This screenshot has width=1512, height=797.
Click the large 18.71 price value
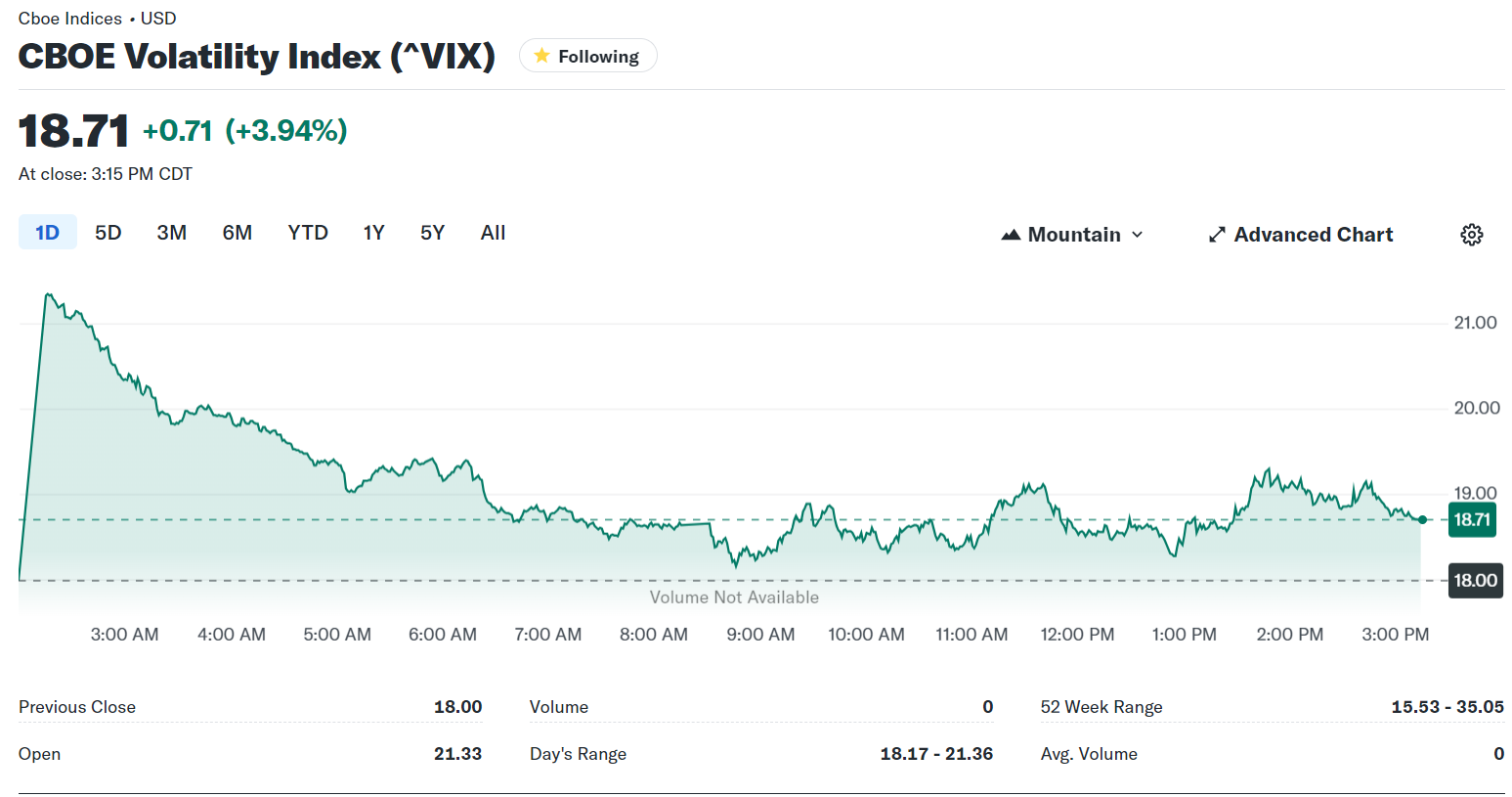tap(73, 131)
